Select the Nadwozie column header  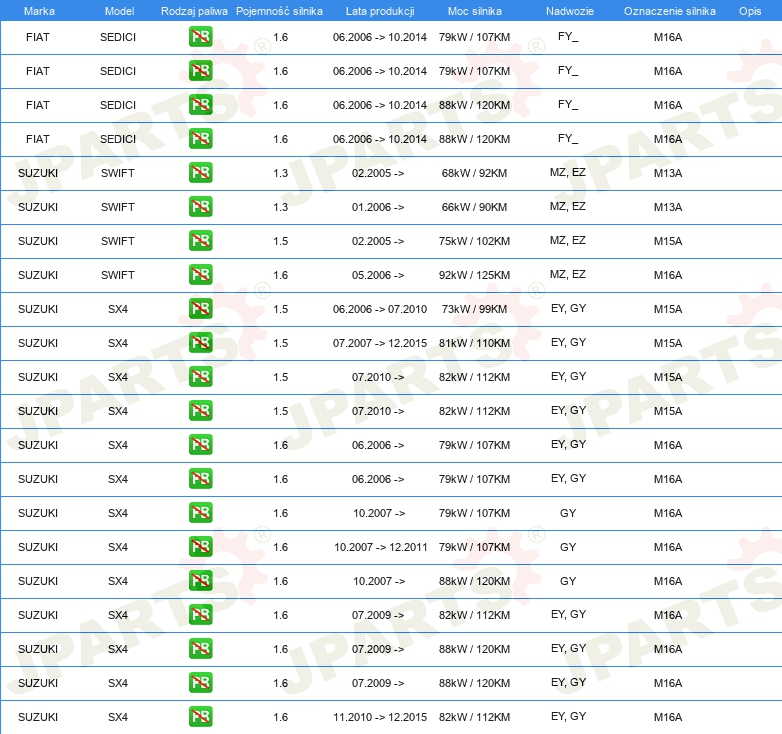[x=570, y=11]
